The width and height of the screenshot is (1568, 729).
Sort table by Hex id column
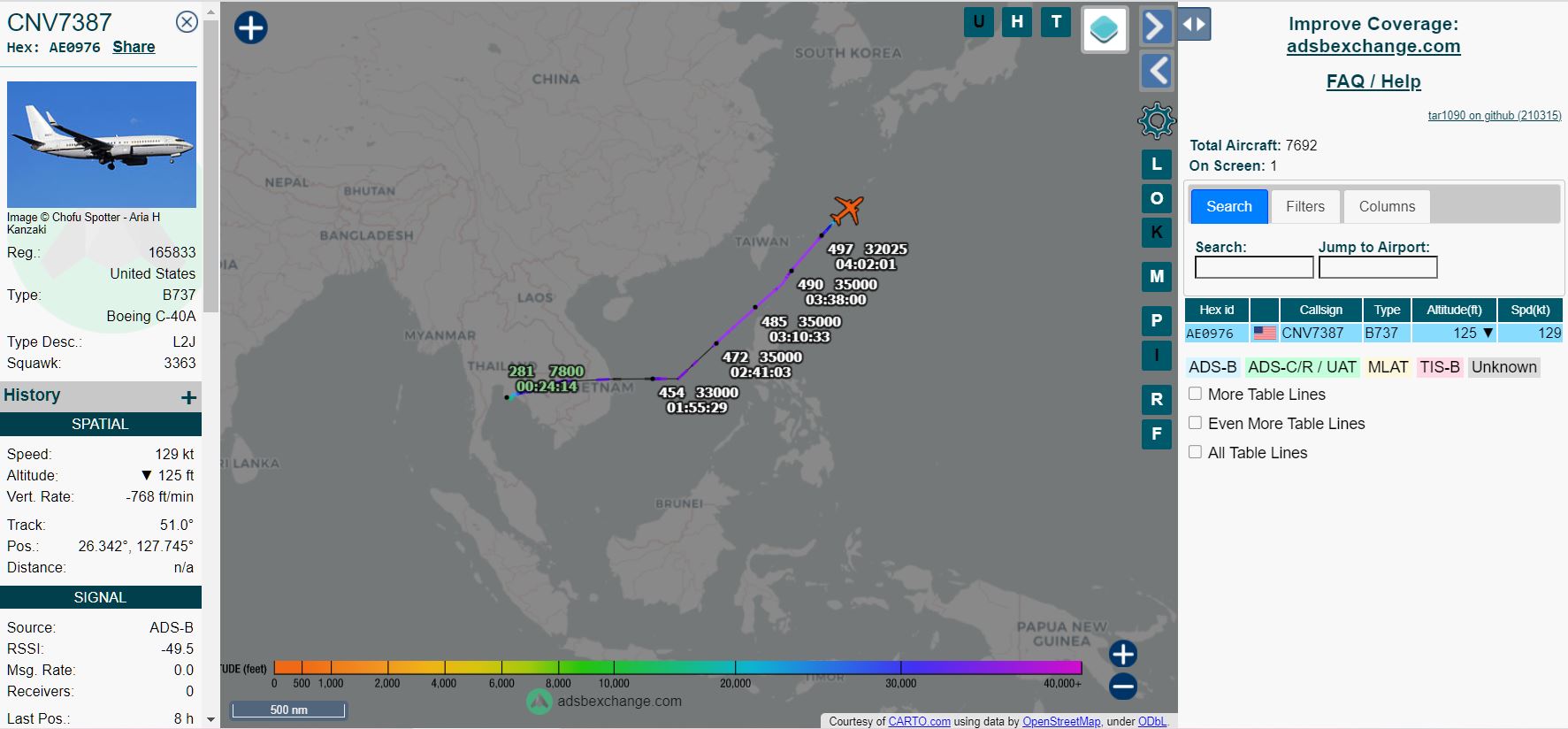coord(1217,310)
